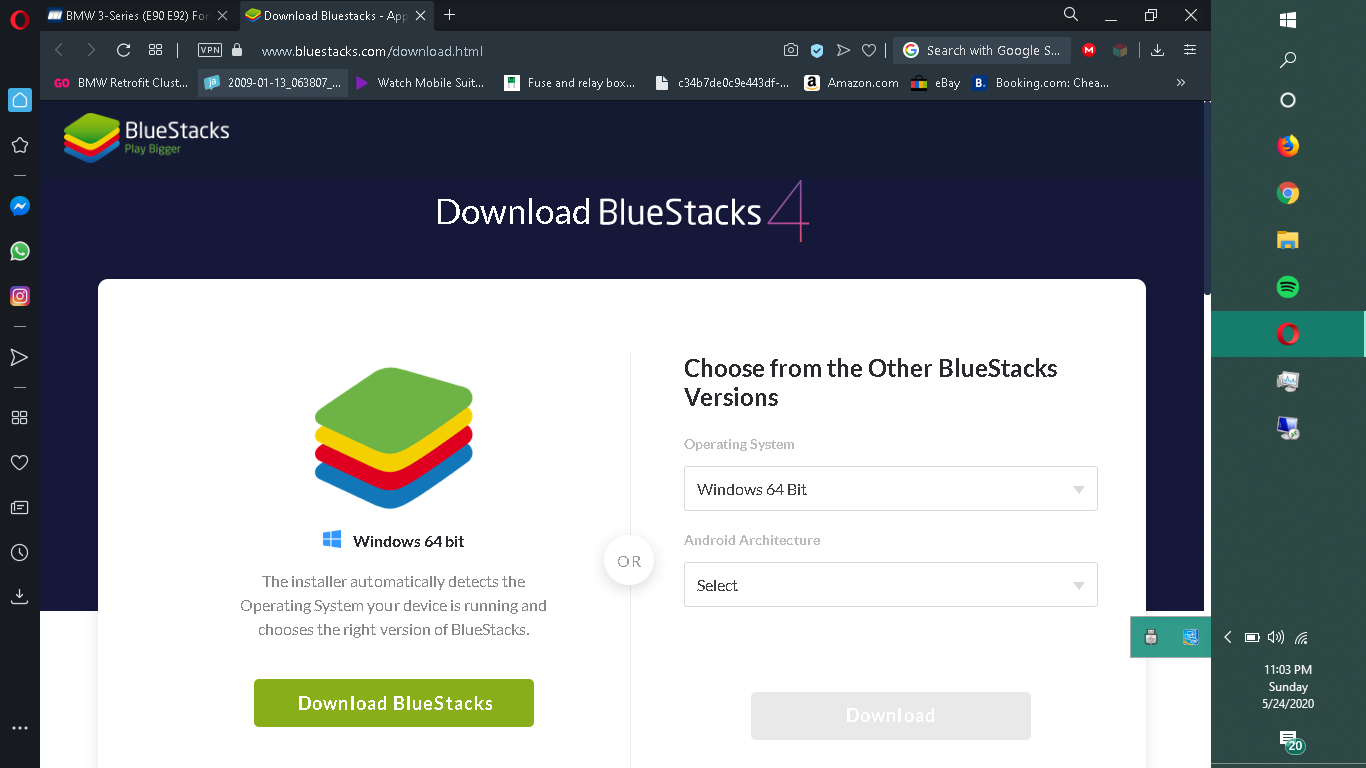Open My Flow arrow in sidebar
This screenshot has height=768, width=1366.
click(19, 357)
